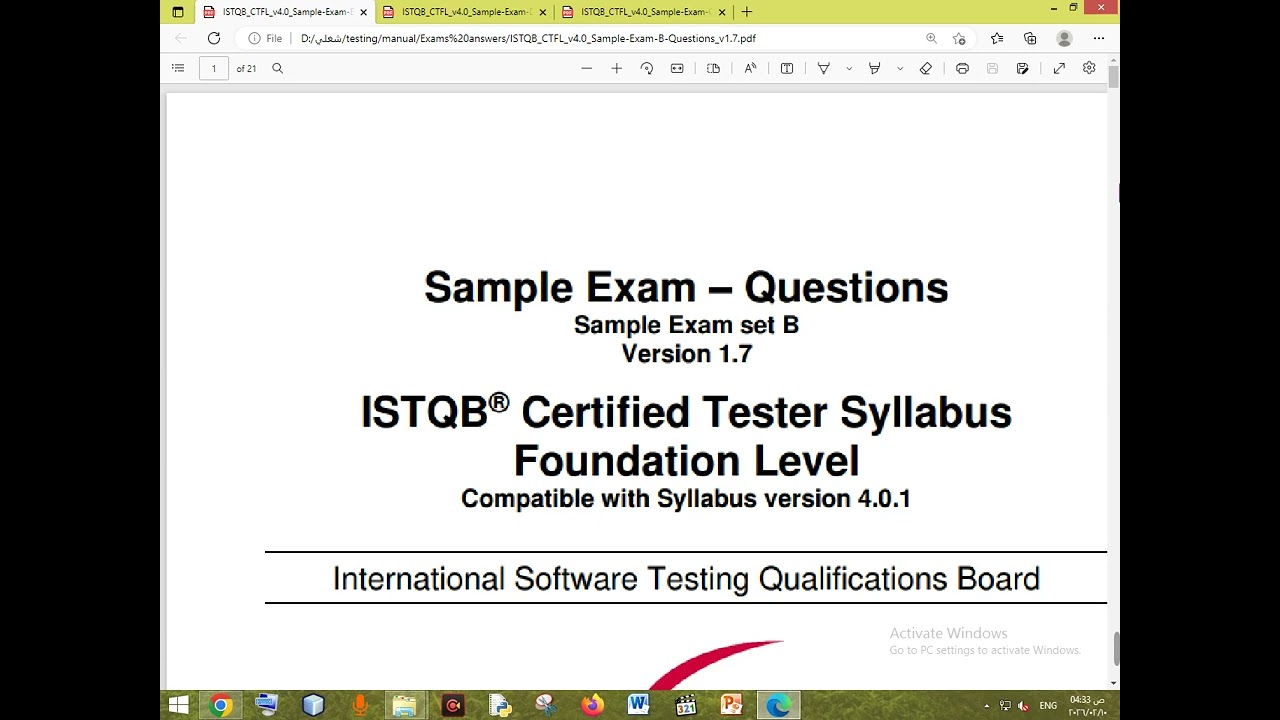Click the address bar file path

coord(528,38)
